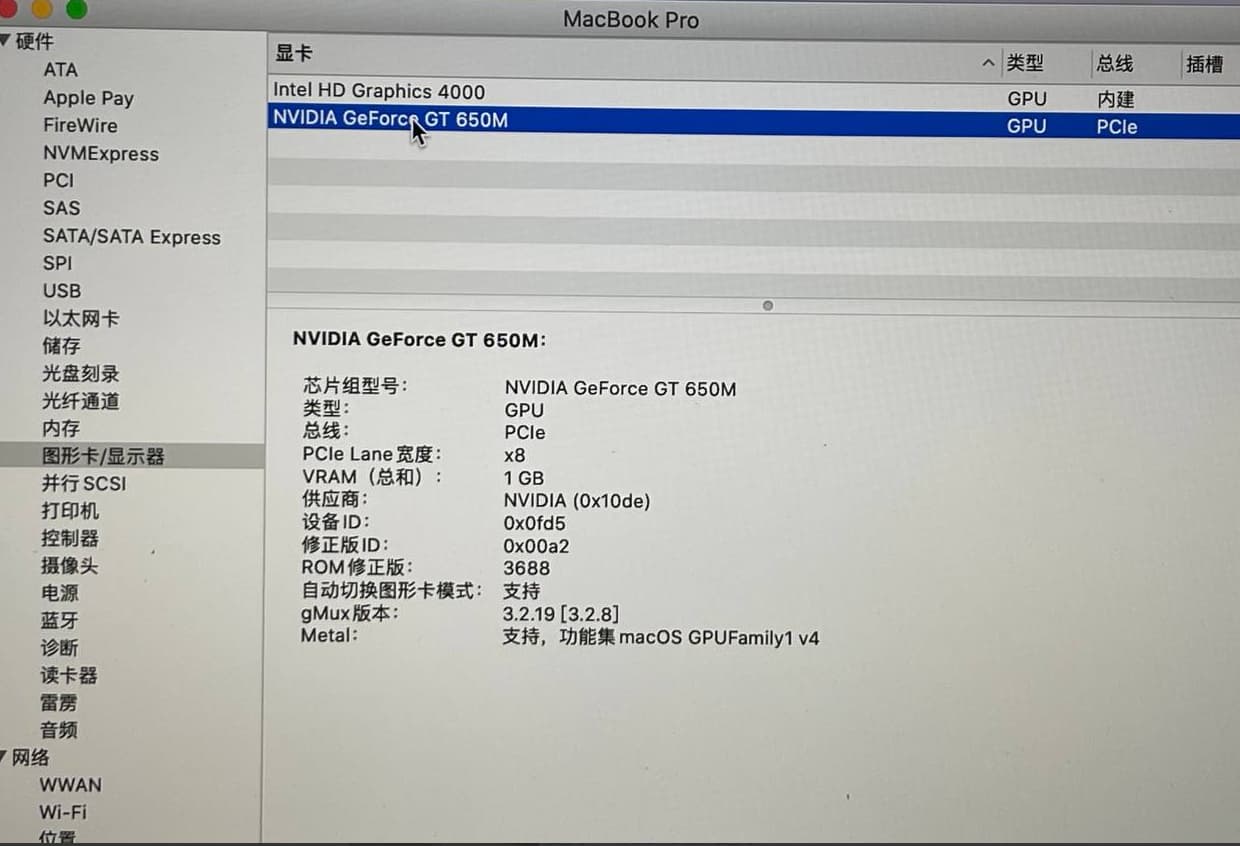Click the vendor value NVIDIA (0x10de)
The height and width of the screenshot is (846, 1240).
click(577, 500)
